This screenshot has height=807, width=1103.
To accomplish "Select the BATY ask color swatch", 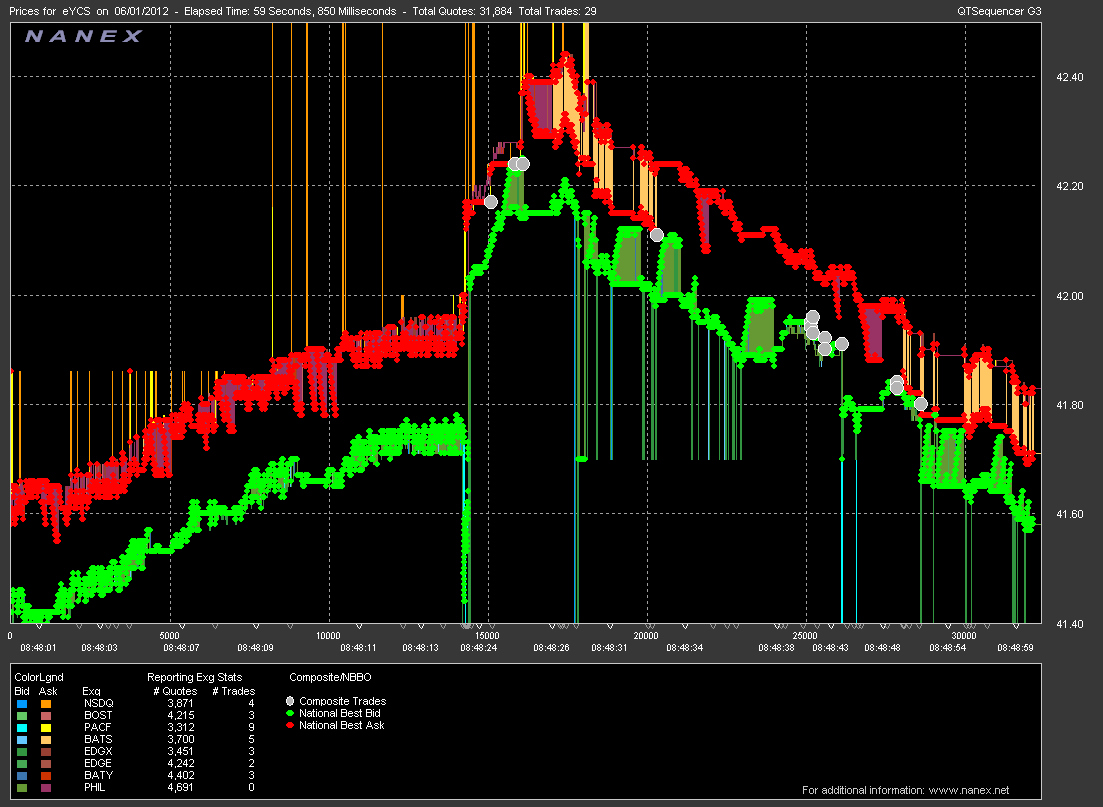I will click(46, 775).
